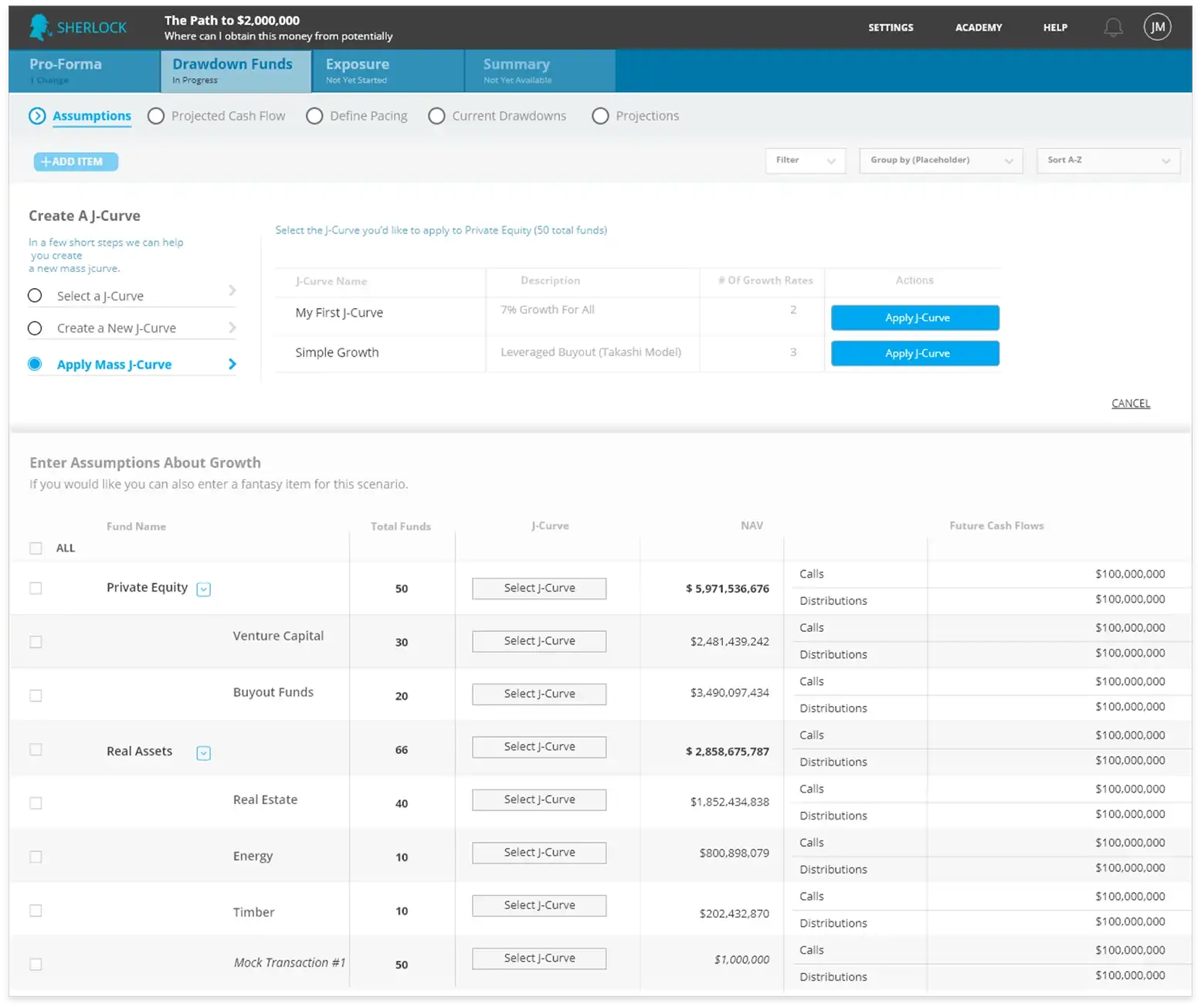Click the Cancel link
The image size is (1201, 1008).
(x=1130, y=403)
